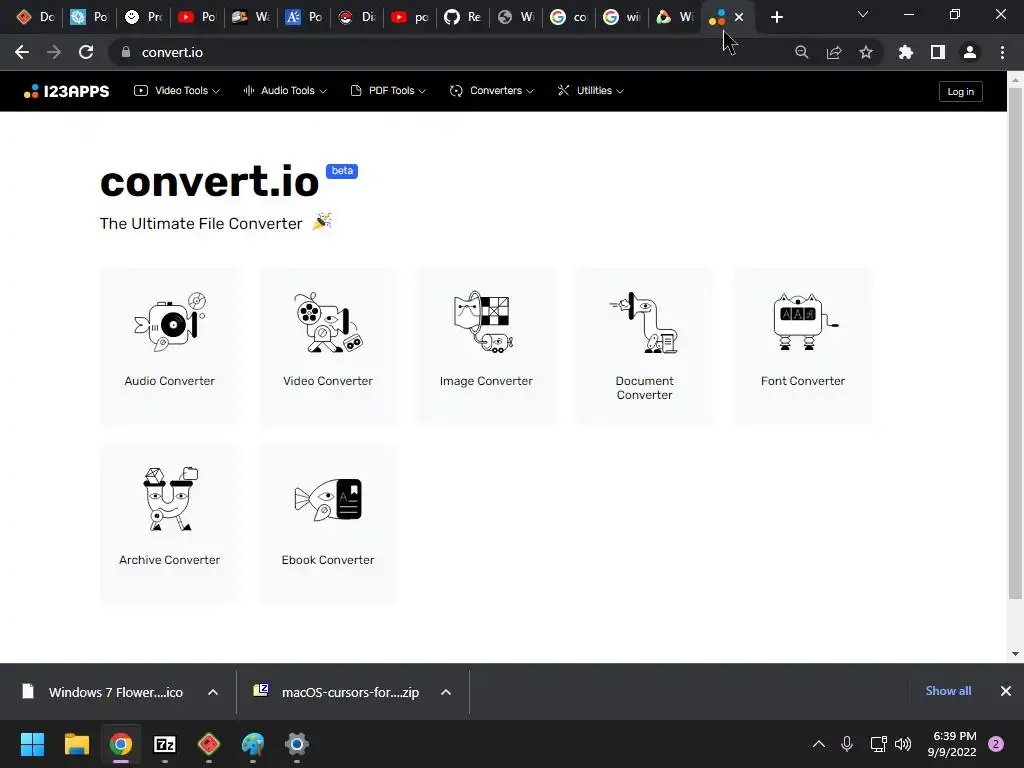
Task: Open the Ebook Converter card
Action: click(328, 524)
